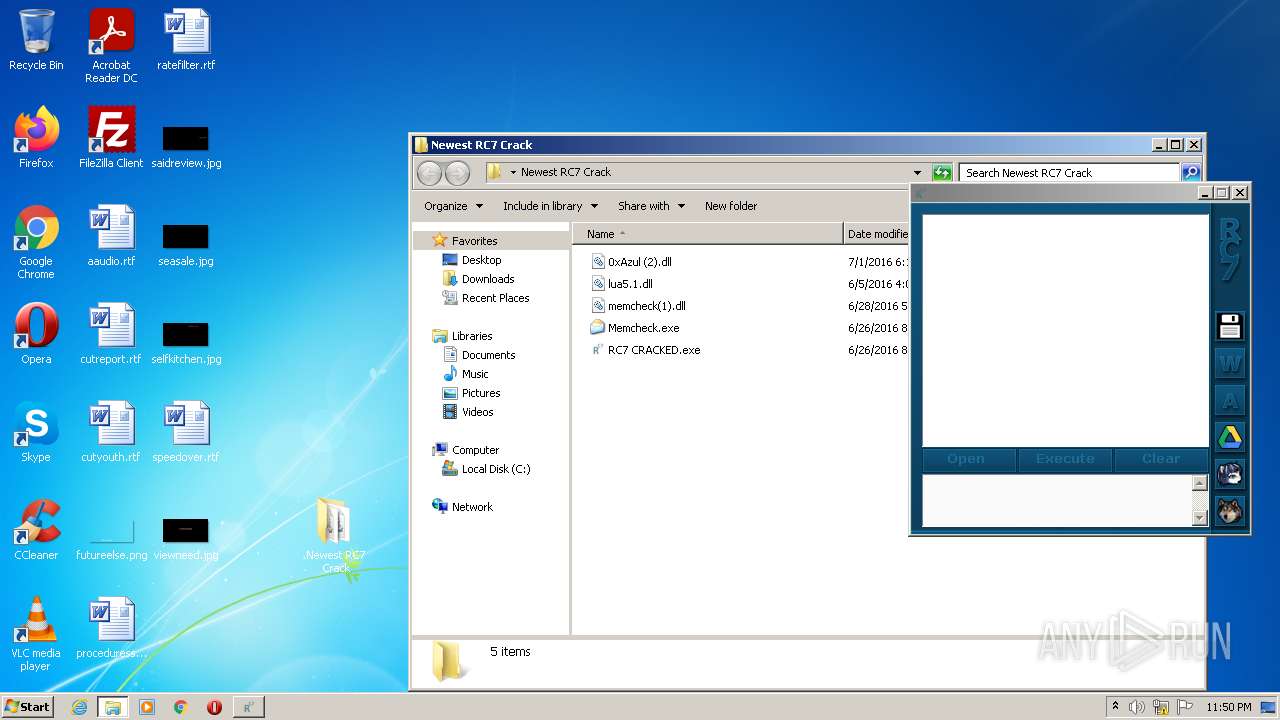Click the Action Center flag tray icon
Image resolution: width=1280 pixels, height=720 pixels.
(x=1185, y=707)
